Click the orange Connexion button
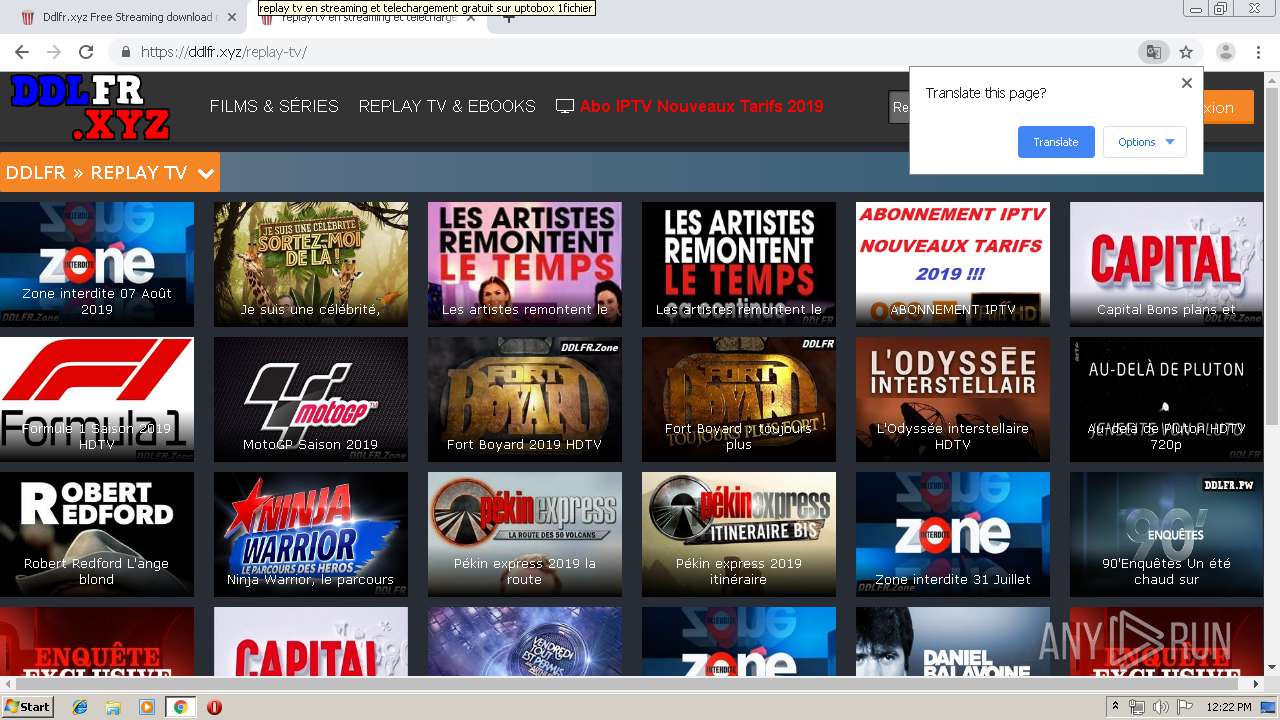1280x720 pixels. tap(1228, 107)
